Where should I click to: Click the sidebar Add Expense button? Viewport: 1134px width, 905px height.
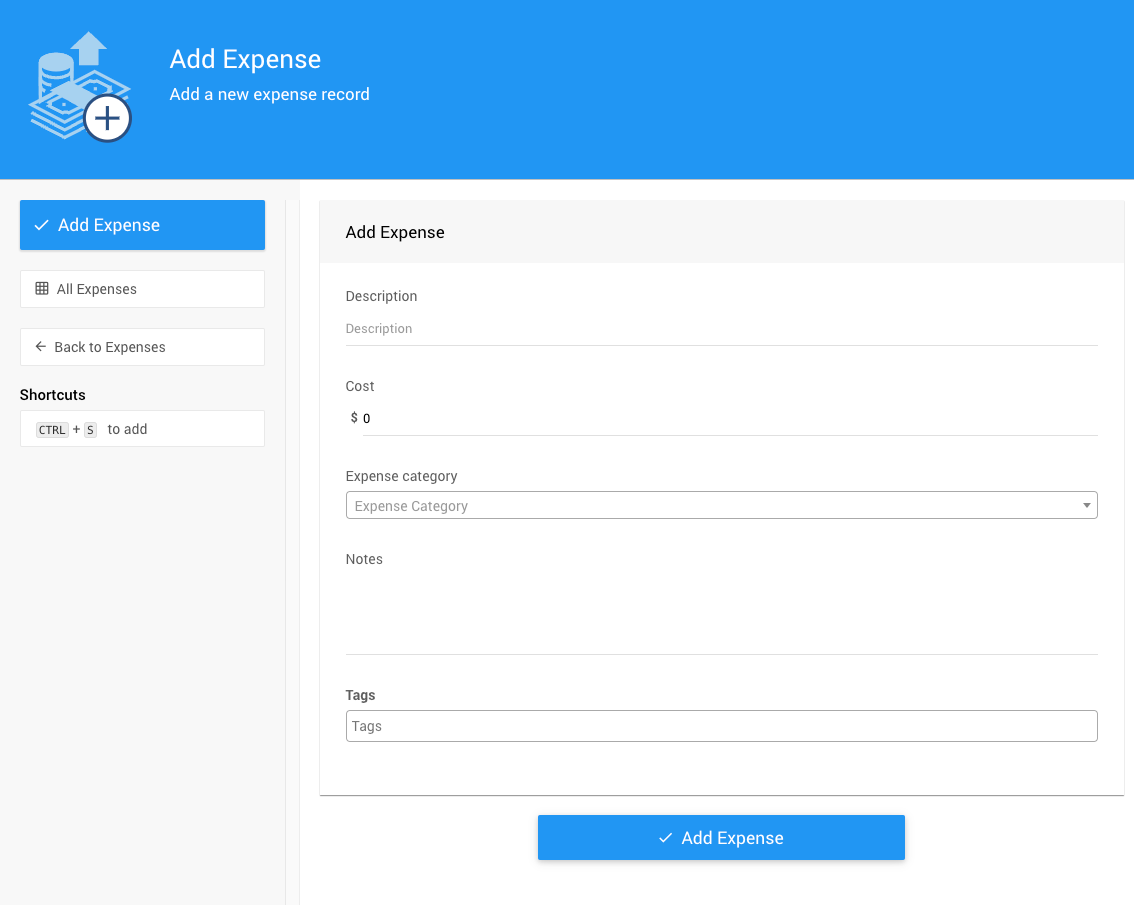point(142,225)
